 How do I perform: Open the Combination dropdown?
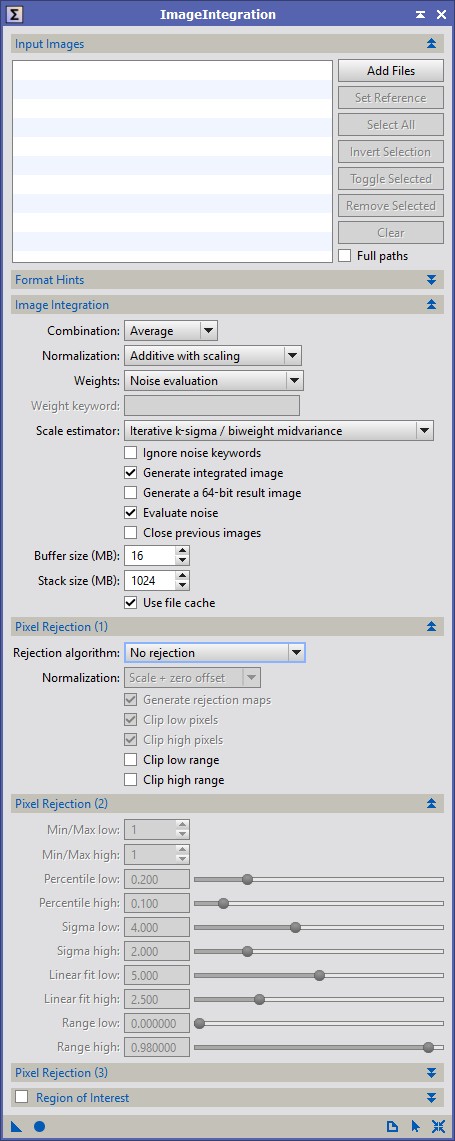click(171, 330)
